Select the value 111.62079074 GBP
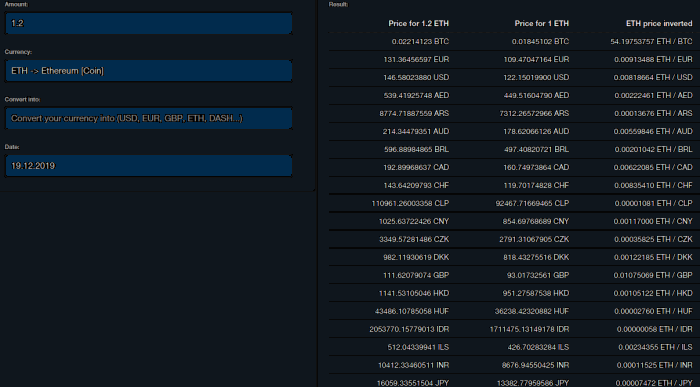 click(416, 275)
